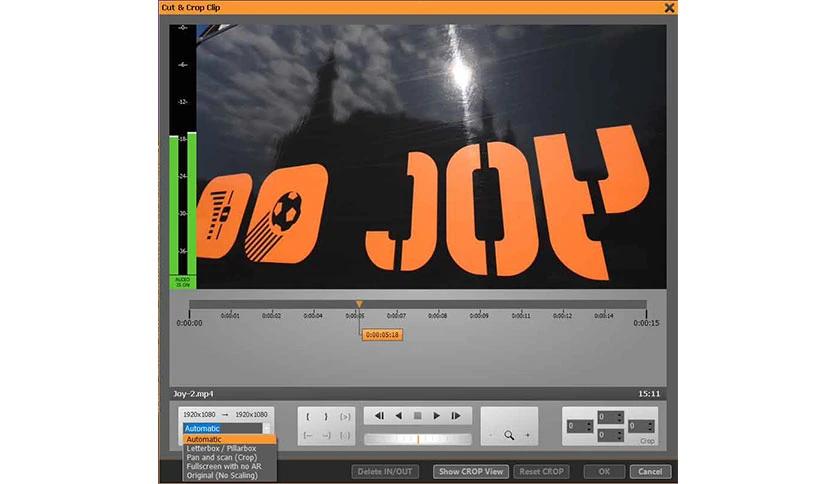Click the right crop value field

(x=641, y=426)
